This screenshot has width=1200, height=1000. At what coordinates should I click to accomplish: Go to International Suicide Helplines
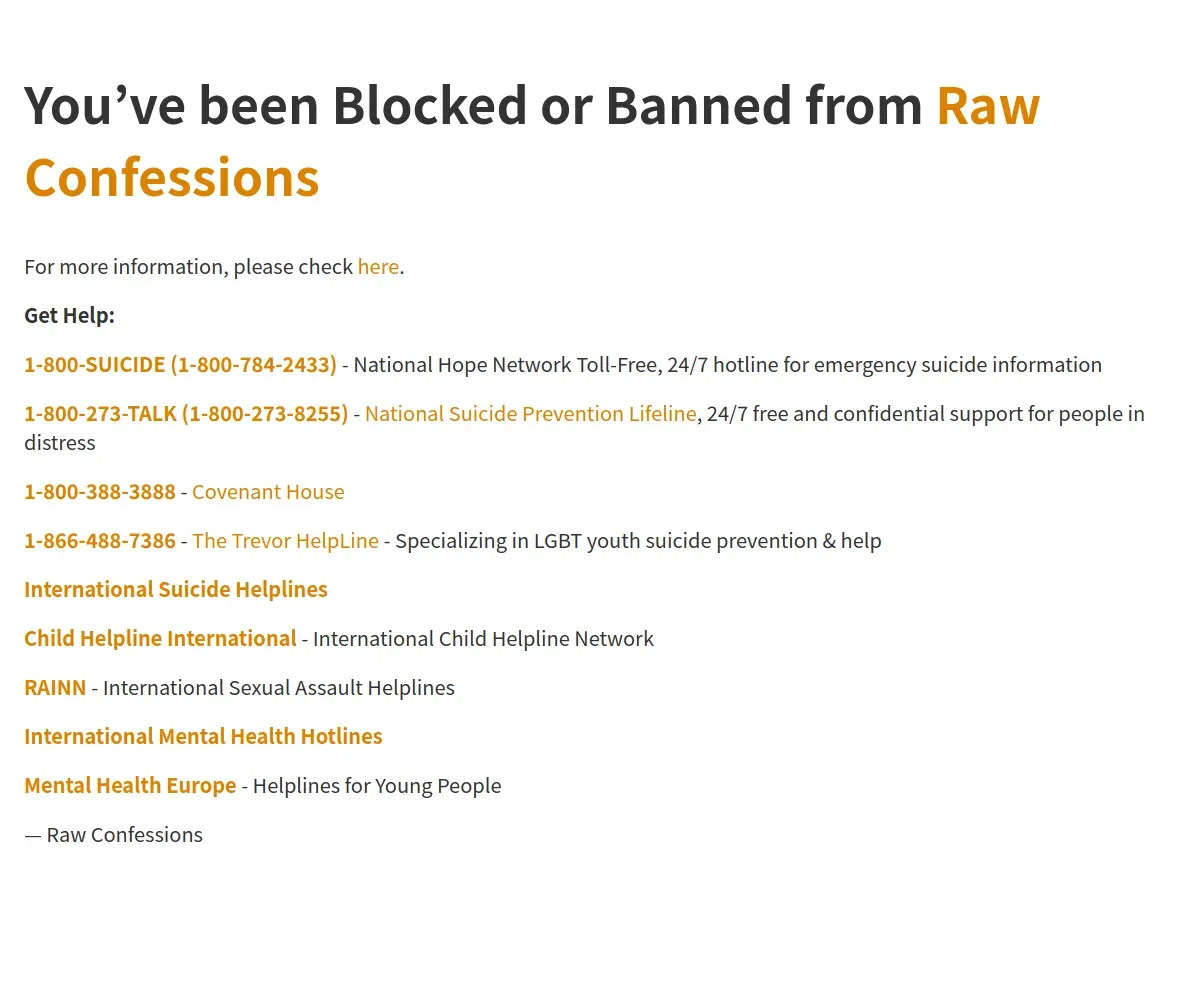click(176, 590)
